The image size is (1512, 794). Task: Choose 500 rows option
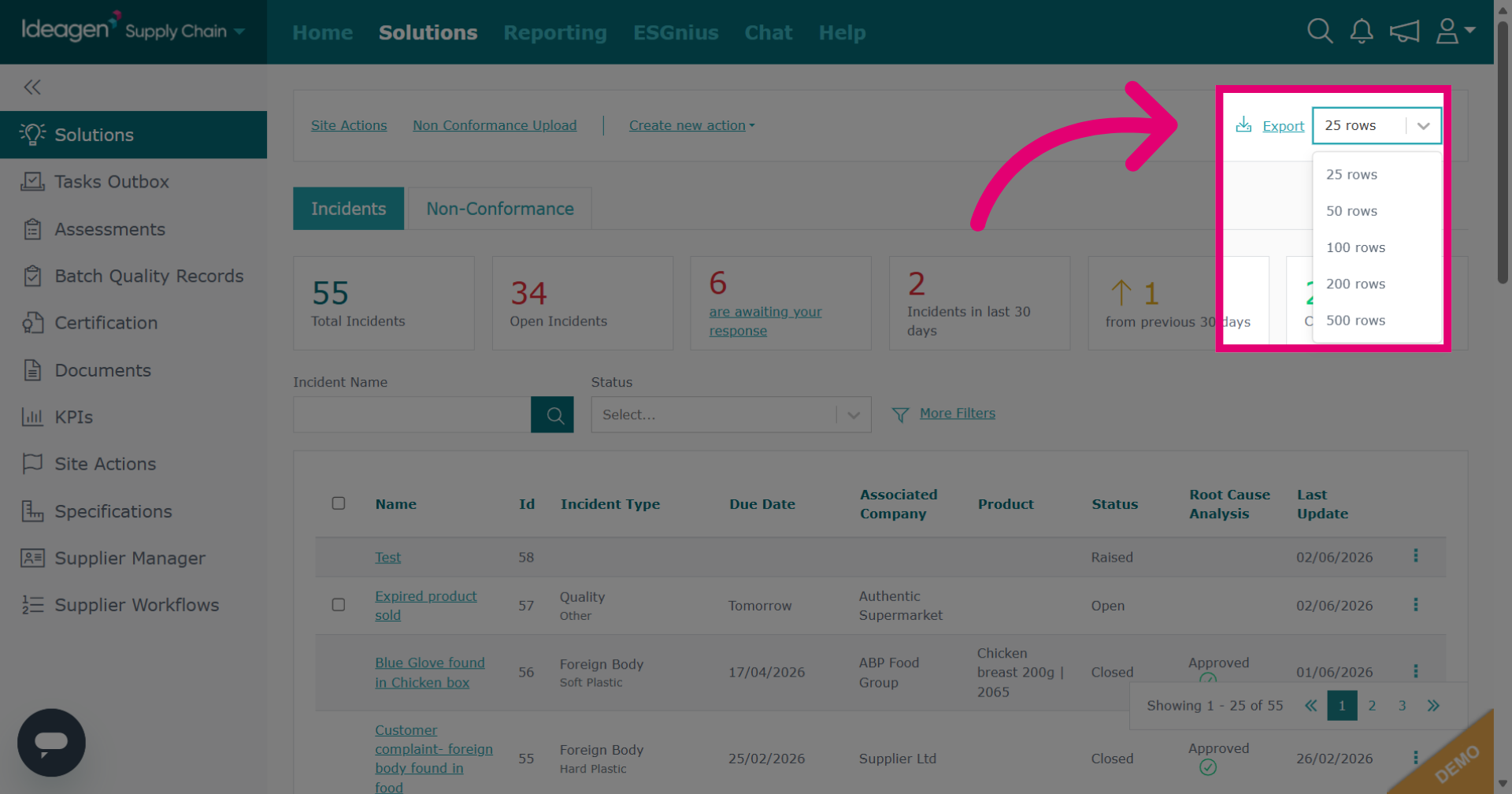pyautogui.click(x=1377, y=321)
